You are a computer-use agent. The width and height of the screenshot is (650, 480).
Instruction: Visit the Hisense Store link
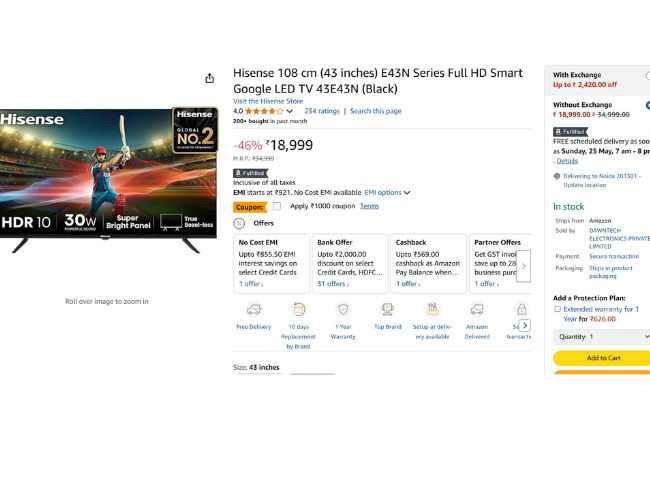click(x=268, y=101)
